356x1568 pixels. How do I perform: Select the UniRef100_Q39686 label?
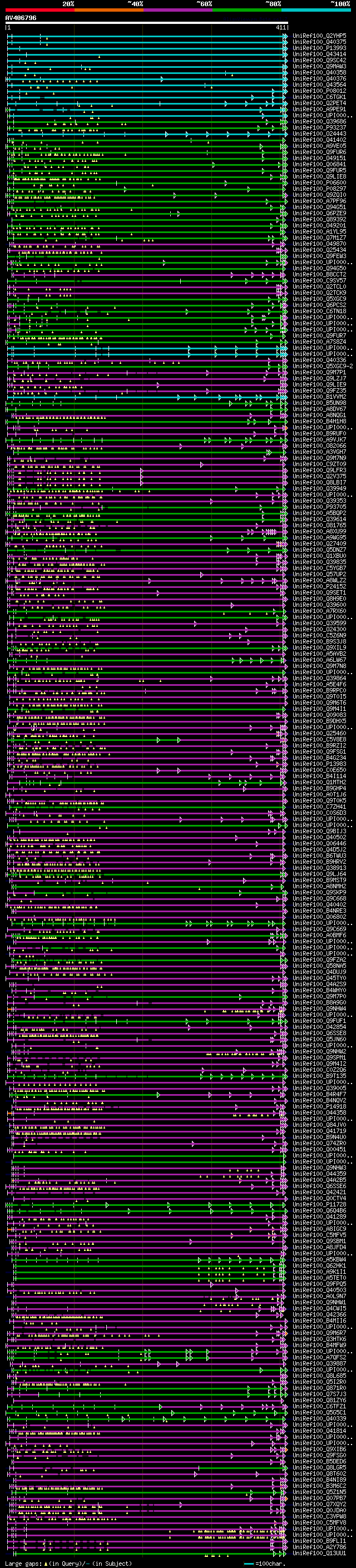coord(319,122)
